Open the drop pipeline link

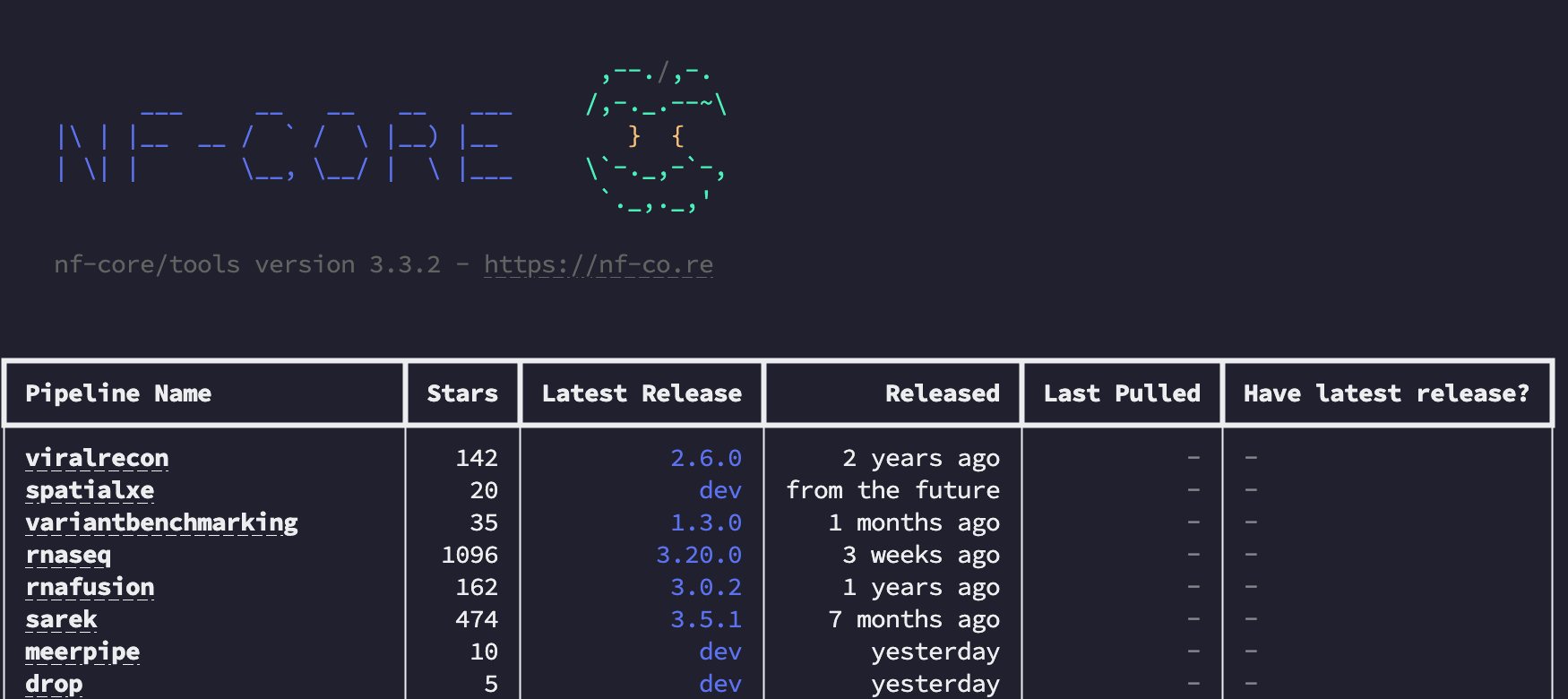[x=54, y=684]
